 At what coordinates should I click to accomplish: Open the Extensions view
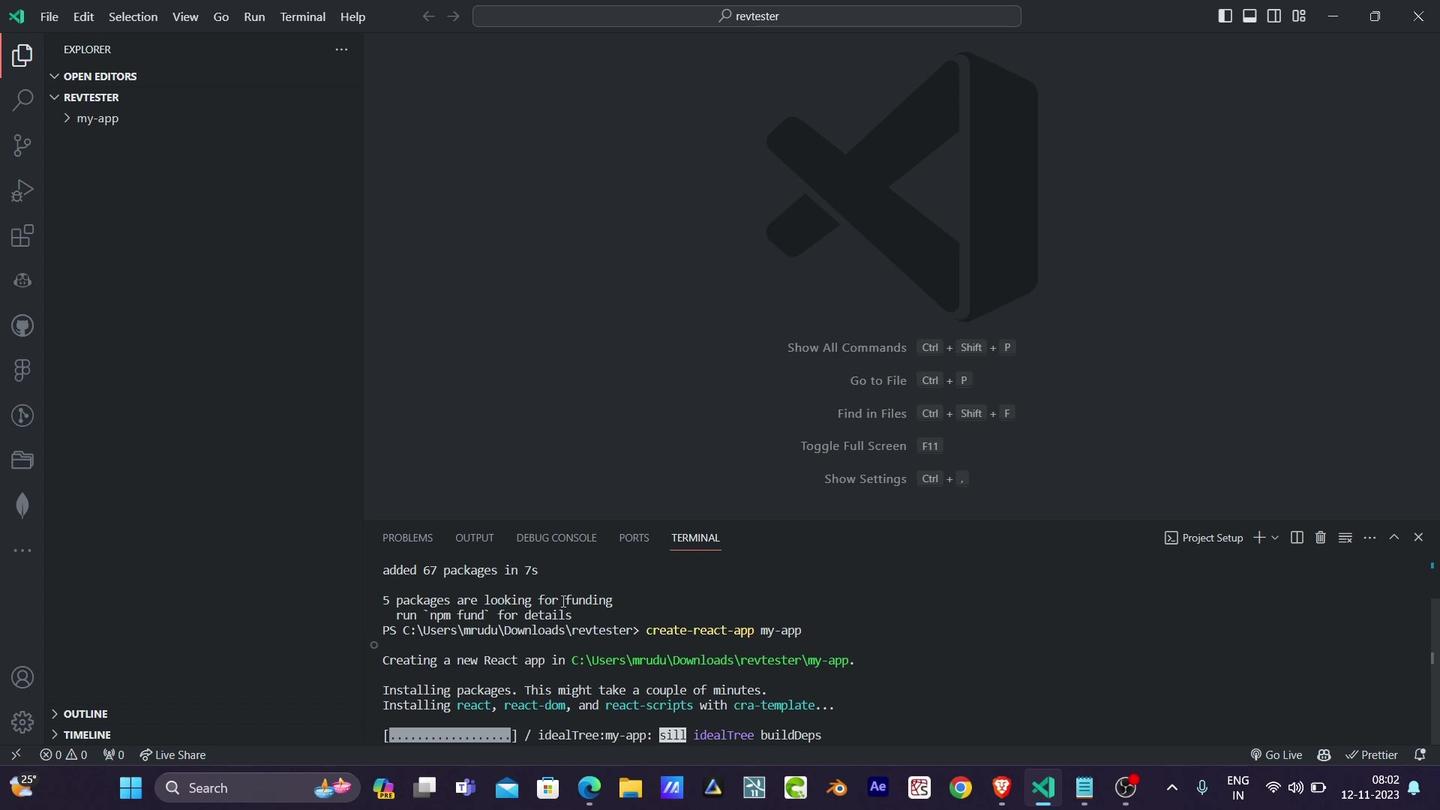(22, 236)
